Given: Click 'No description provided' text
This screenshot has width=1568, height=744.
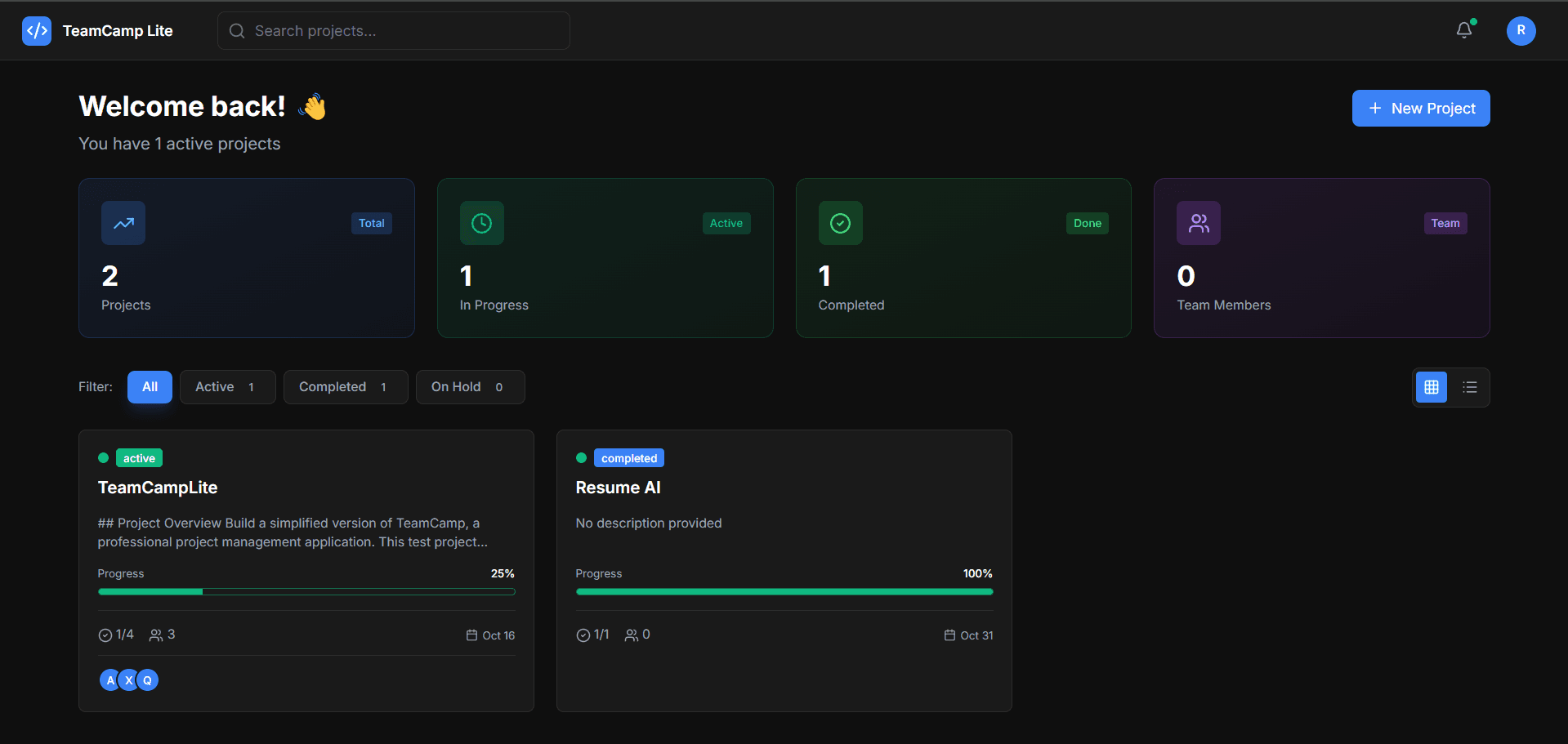Looking at the screenshot, I should click(649, 523).
